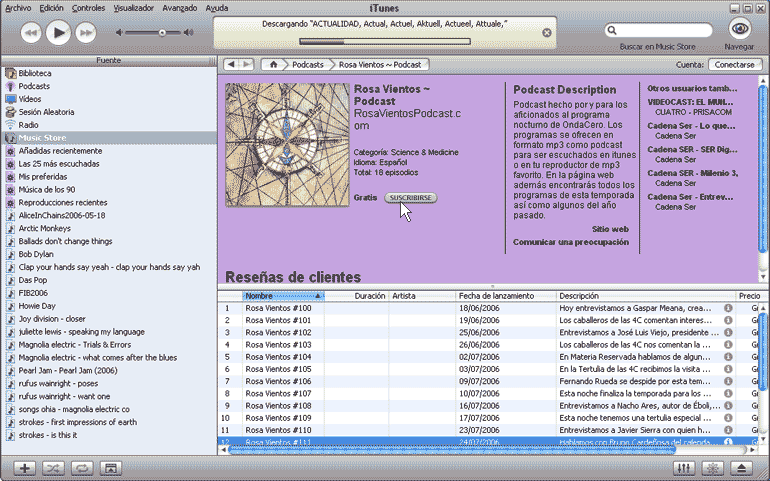Click the eject disc button
The image size is (770, 481).
point(742,468)
